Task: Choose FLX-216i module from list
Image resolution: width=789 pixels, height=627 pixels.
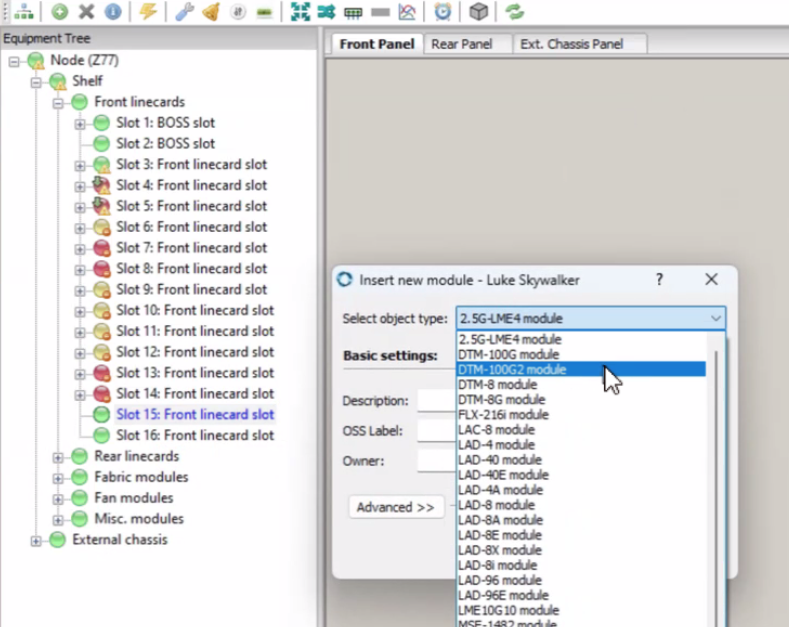Action: (x=581, y=415)
